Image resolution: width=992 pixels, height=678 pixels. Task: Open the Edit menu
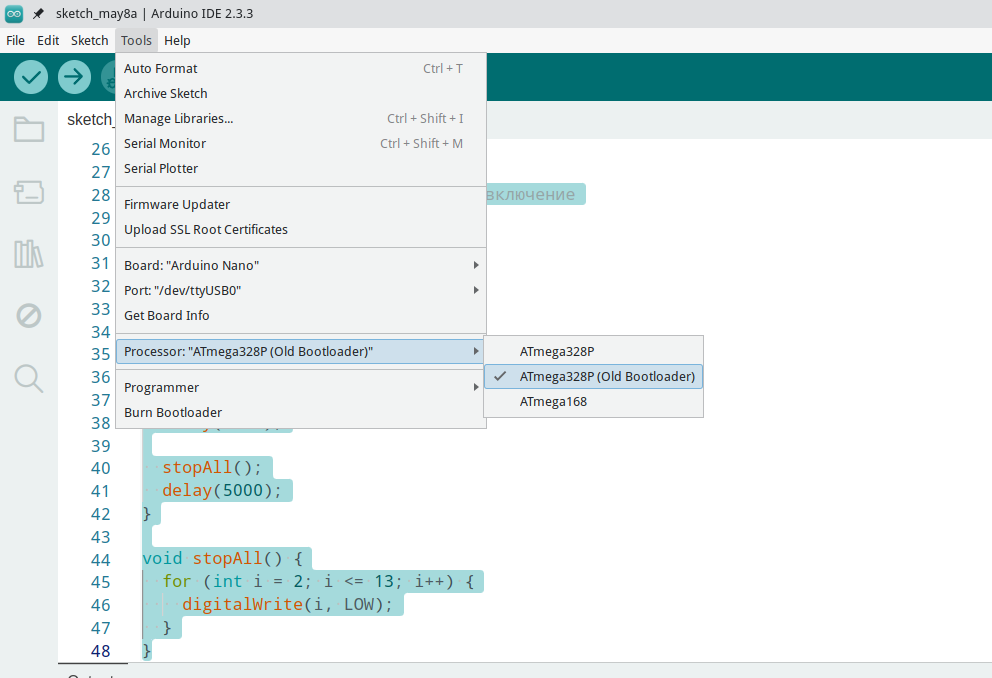click(x=48, y=40)
